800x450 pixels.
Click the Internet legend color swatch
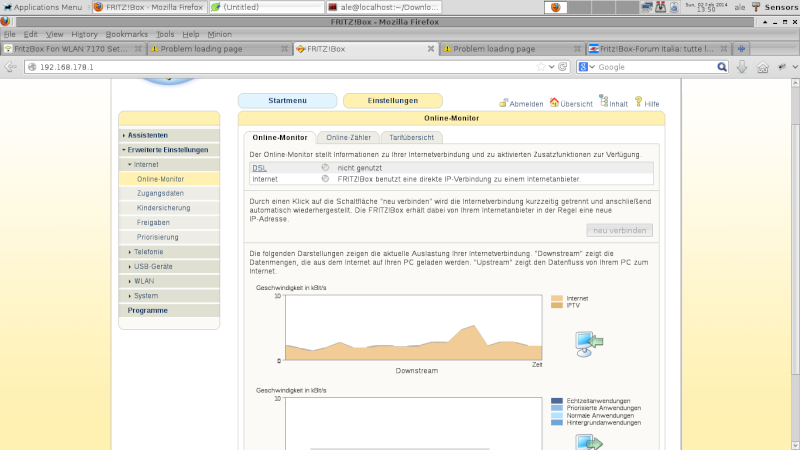coord(557,298)
